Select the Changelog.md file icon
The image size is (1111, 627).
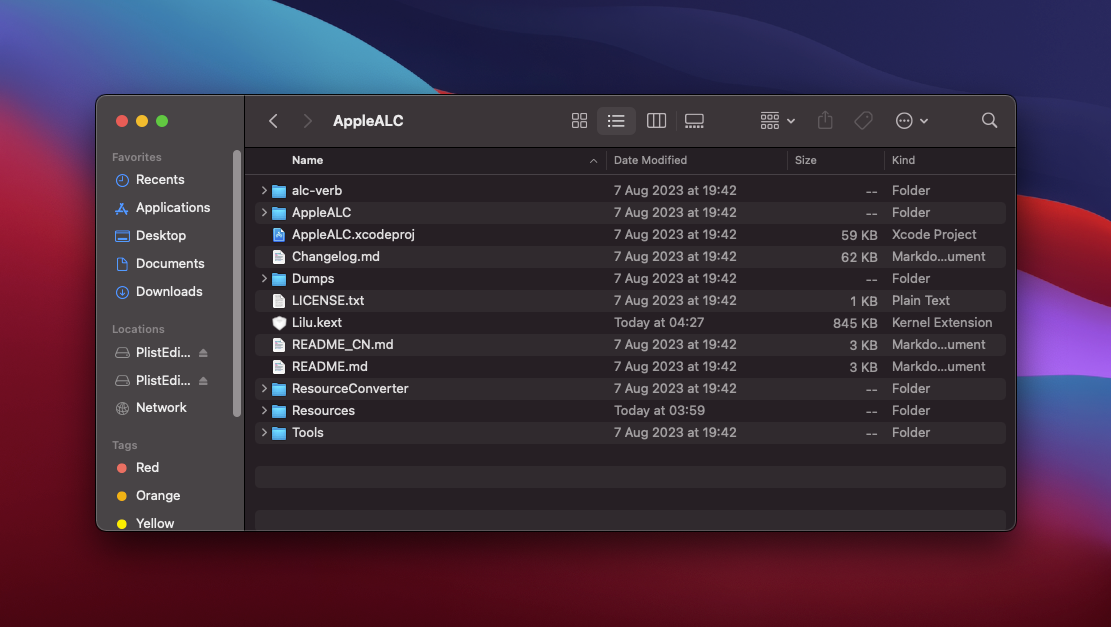tap(279, 256)
